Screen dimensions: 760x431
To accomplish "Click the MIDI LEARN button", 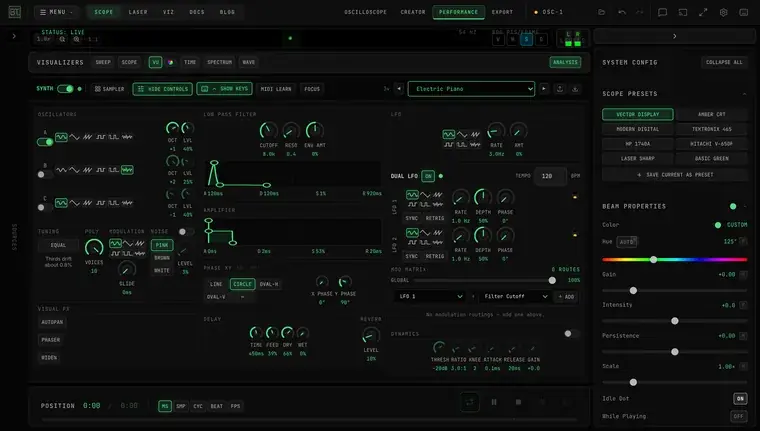I will 276,89.
